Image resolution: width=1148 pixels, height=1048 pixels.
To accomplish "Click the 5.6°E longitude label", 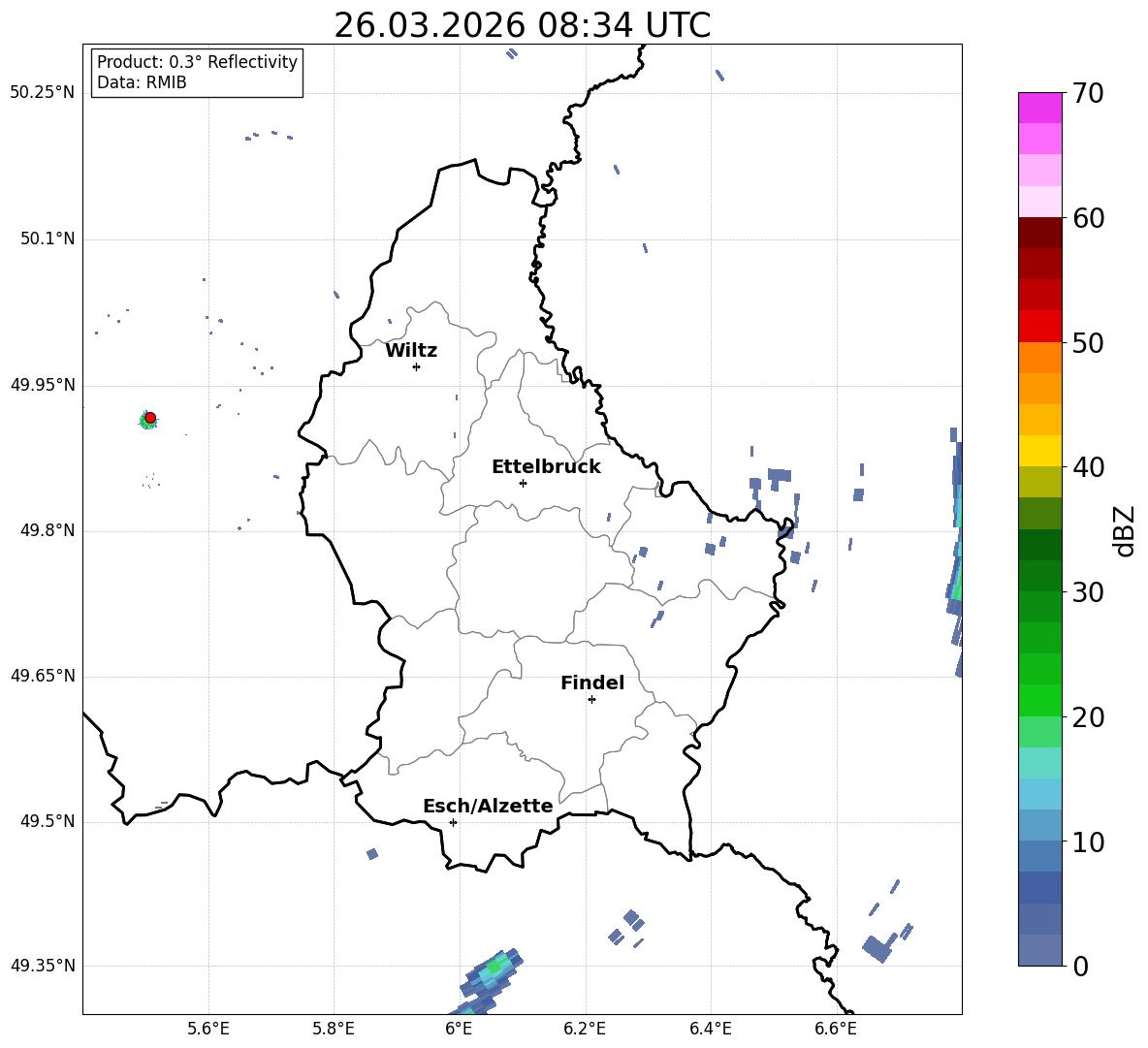I will [x=208, y=1029].
